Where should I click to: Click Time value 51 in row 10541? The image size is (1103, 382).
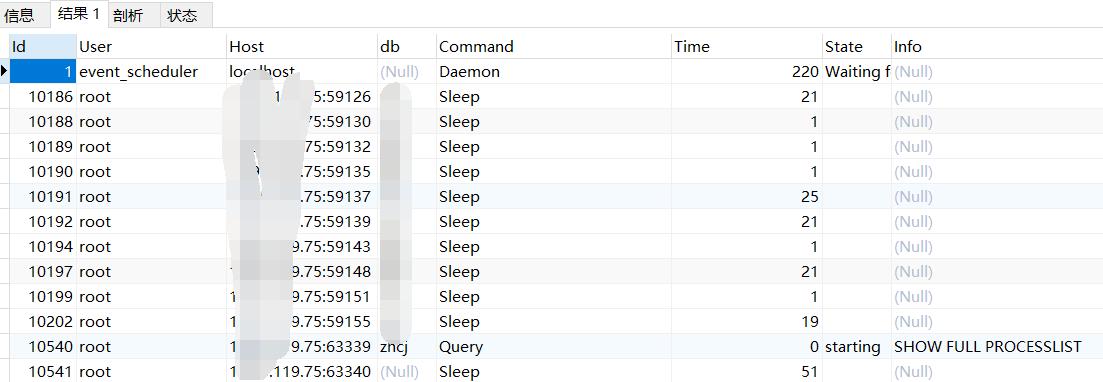(x=746, y=371)
